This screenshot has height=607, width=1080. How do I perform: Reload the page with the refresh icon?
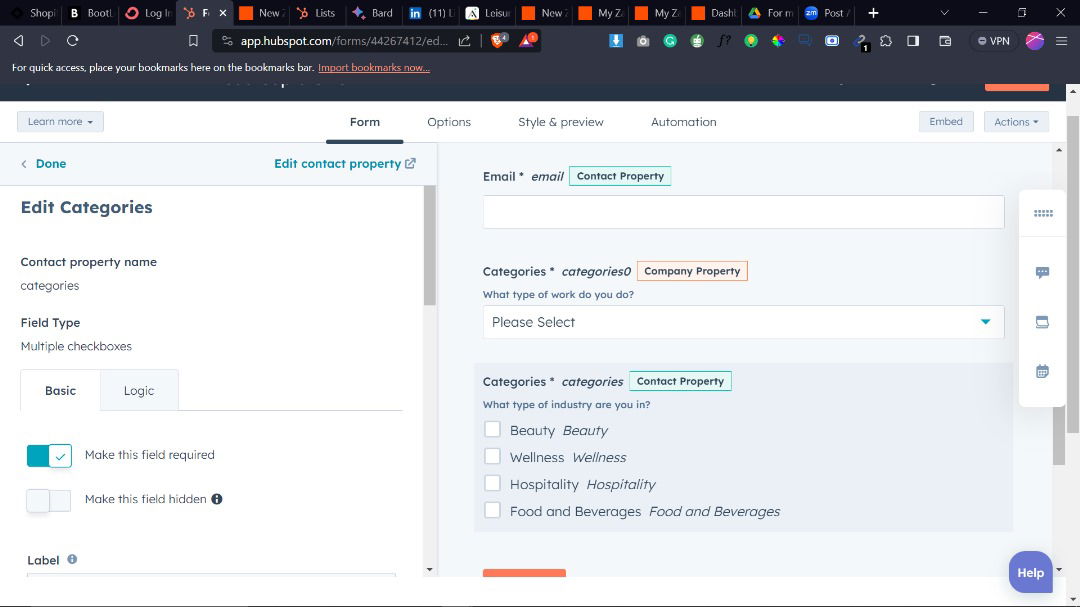pyautogui.click(x=72, y=41)
